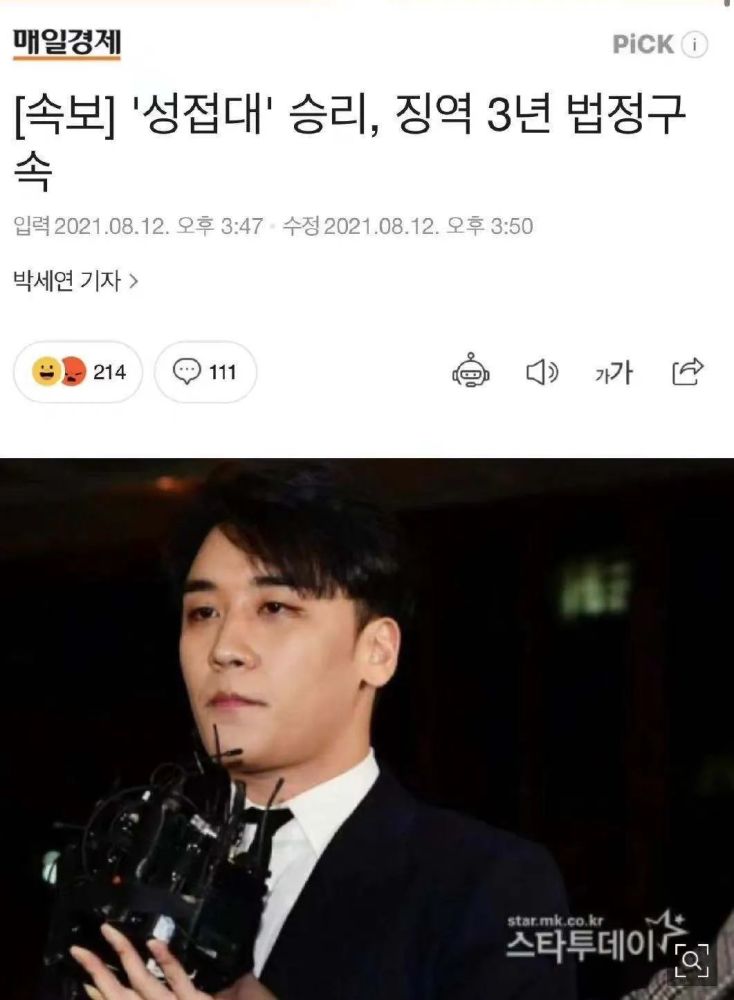Tap the PiCK badge label
734x1000 pixels.
[643, 45]
